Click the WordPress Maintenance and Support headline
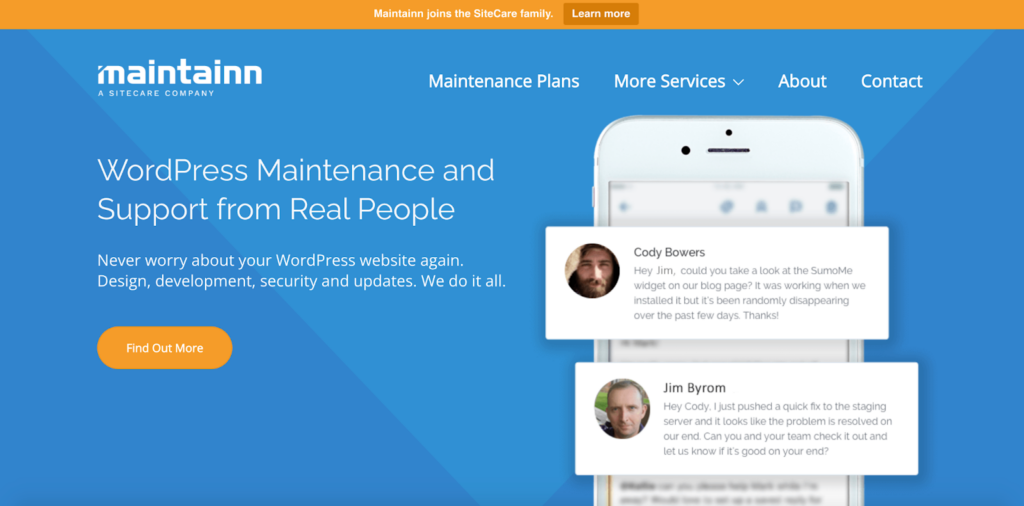This screenshot has height=506, width=1024. coord(296,190)
